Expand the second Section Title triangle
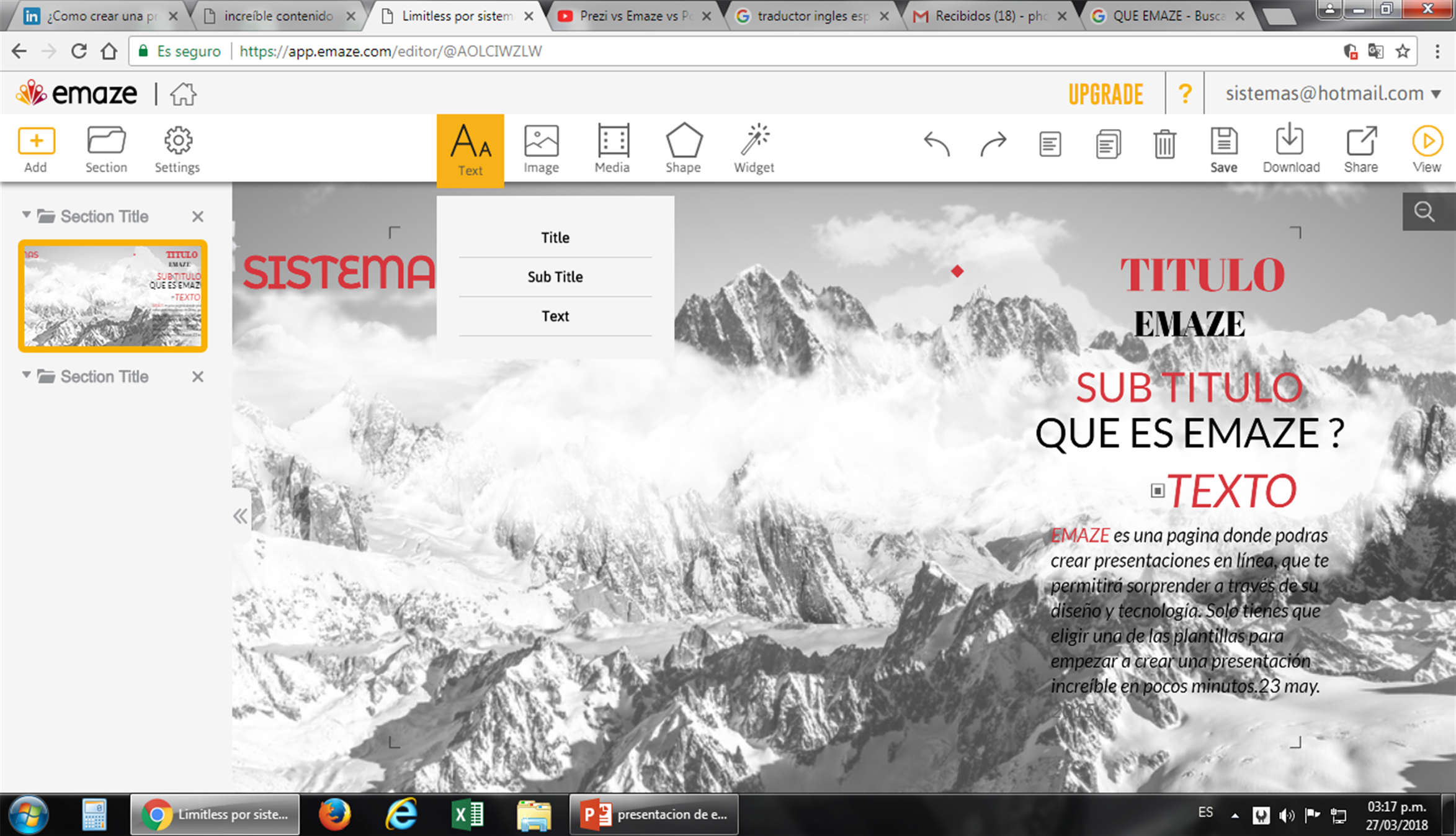This screenshot has width=1456, height=836. click(x=26, y=375)
